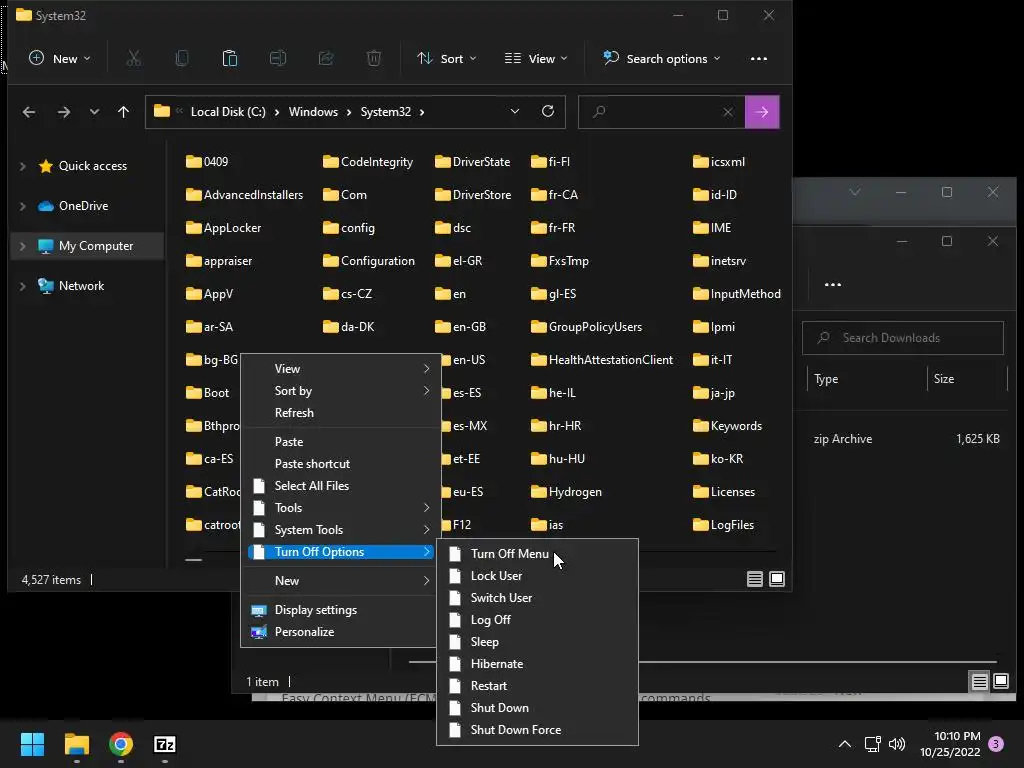Click the Copy icon in toolbar

pyautogui.click(x=182, y=59)
